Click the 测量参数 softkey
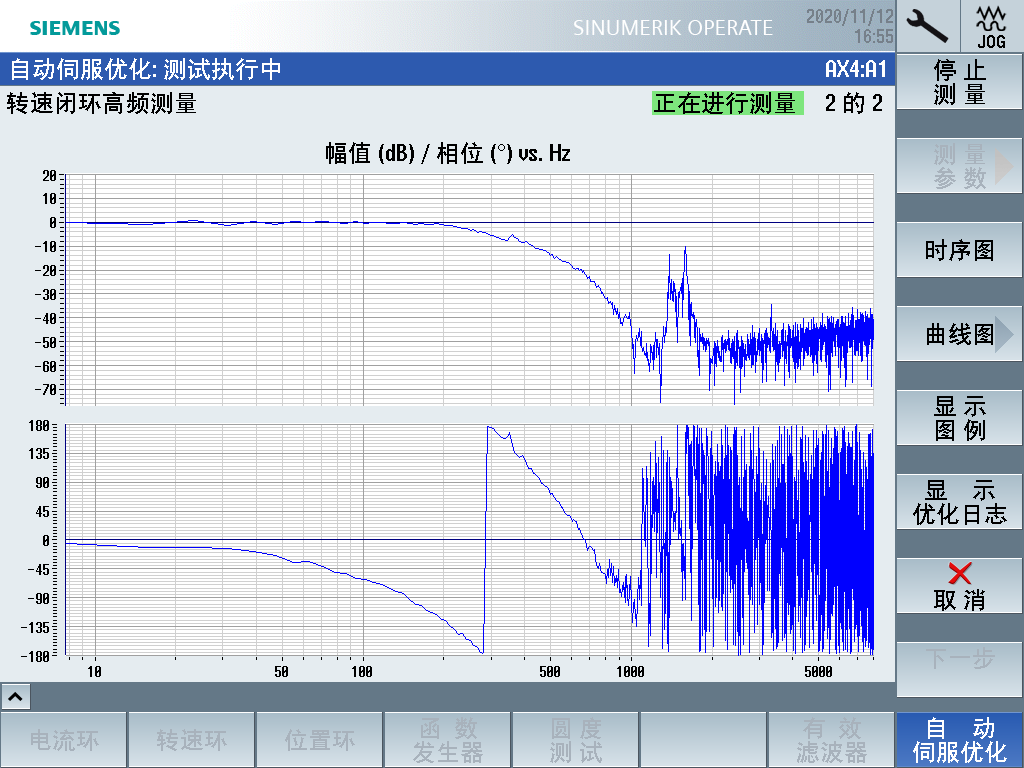The height and width of the screenshot is (768, 1024). 959,167
